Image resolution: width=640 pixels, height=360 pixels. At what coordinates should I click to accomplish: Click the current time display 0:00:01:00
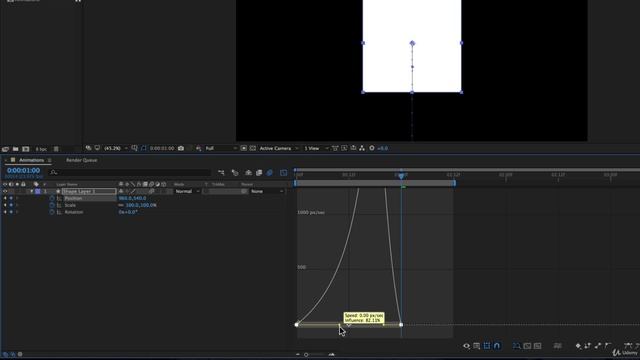point(24,171)
